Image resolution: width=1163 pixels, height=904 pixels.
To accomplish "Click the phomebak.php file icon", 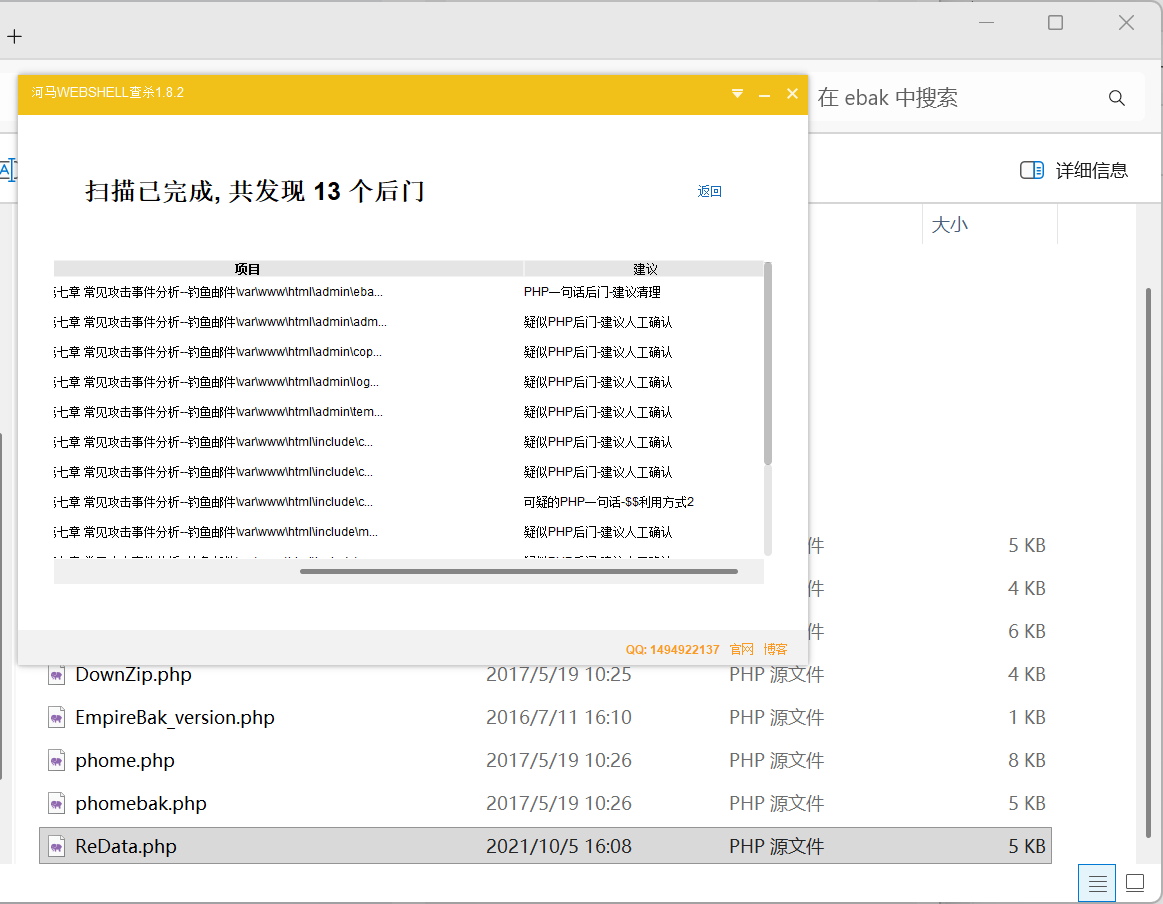I will pyautogui.click(x=57, y=804).
